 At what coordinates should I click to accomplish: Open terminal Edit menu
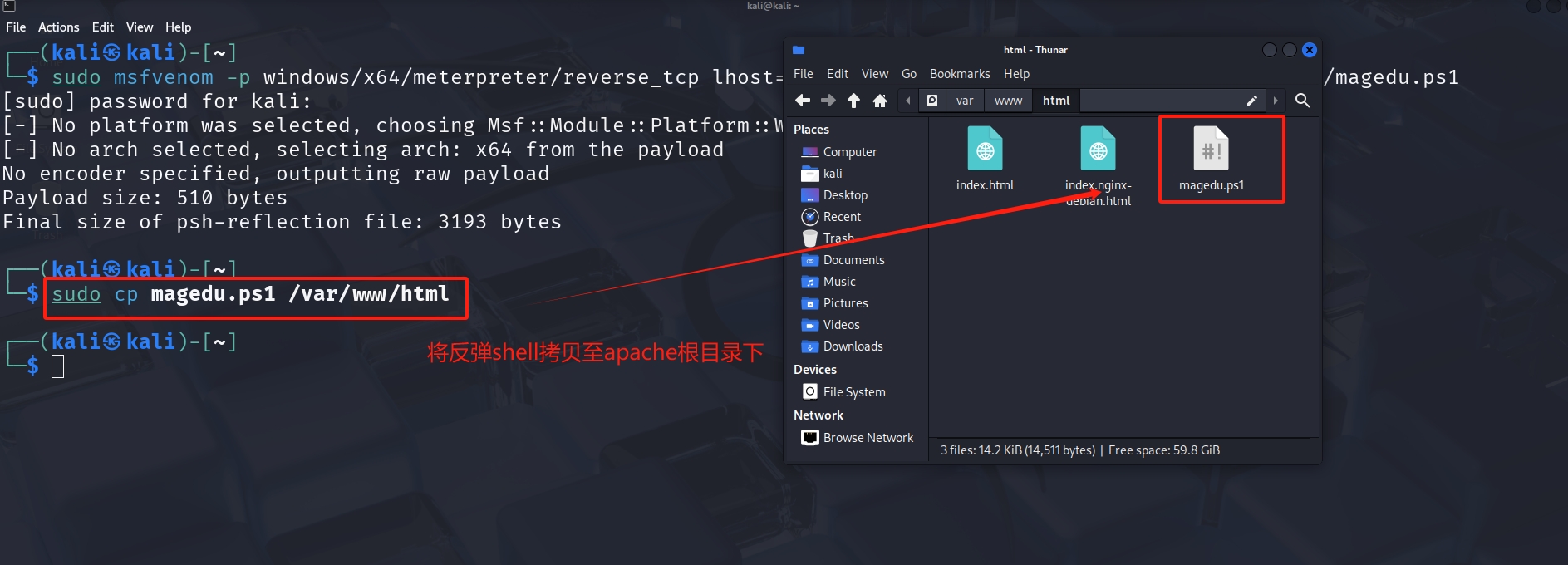coord(103,27)
